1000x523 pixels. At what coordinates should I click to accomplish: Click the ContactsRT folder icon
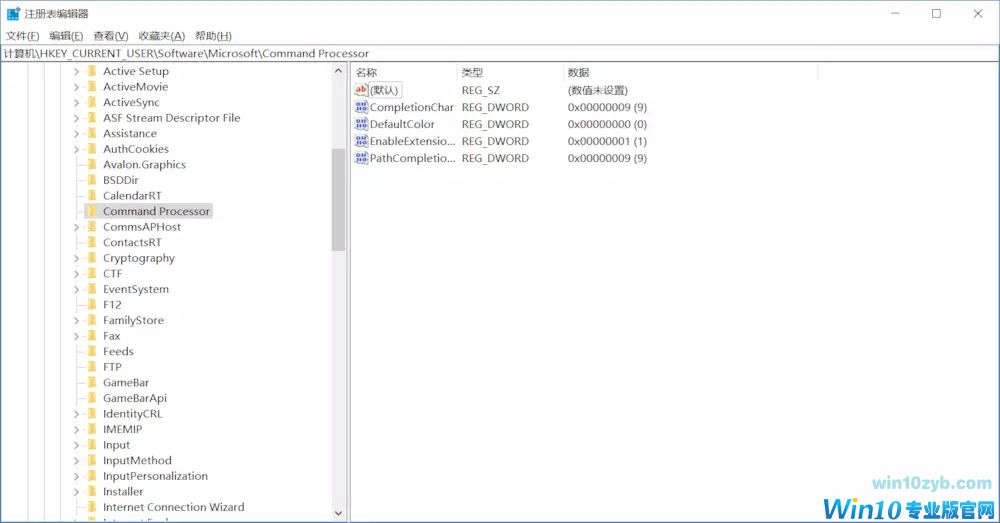click(x=92, y=242)
